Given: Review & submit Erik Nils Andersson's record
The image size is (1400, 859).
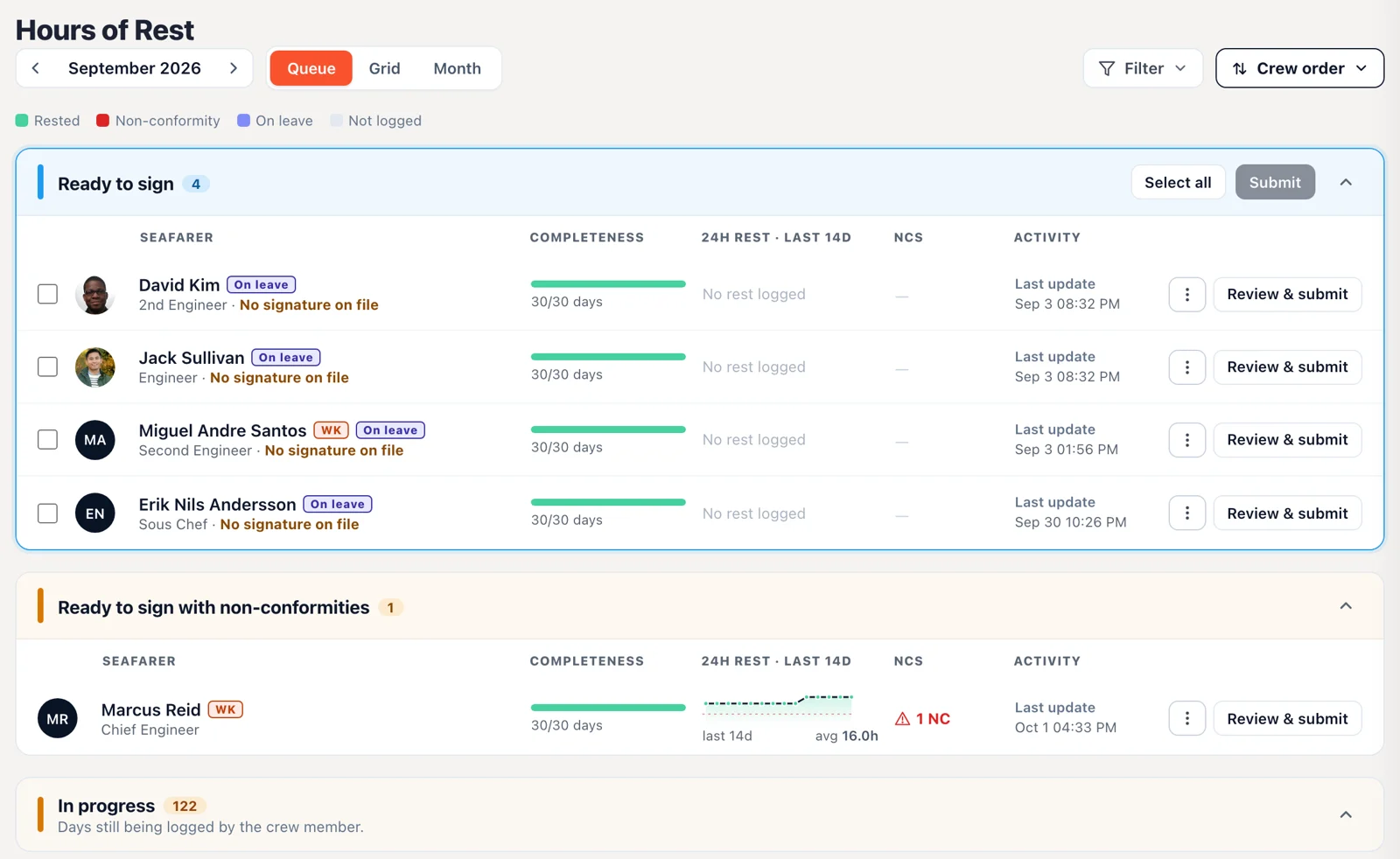Looking at the screenshot, I should point(1287,513).
